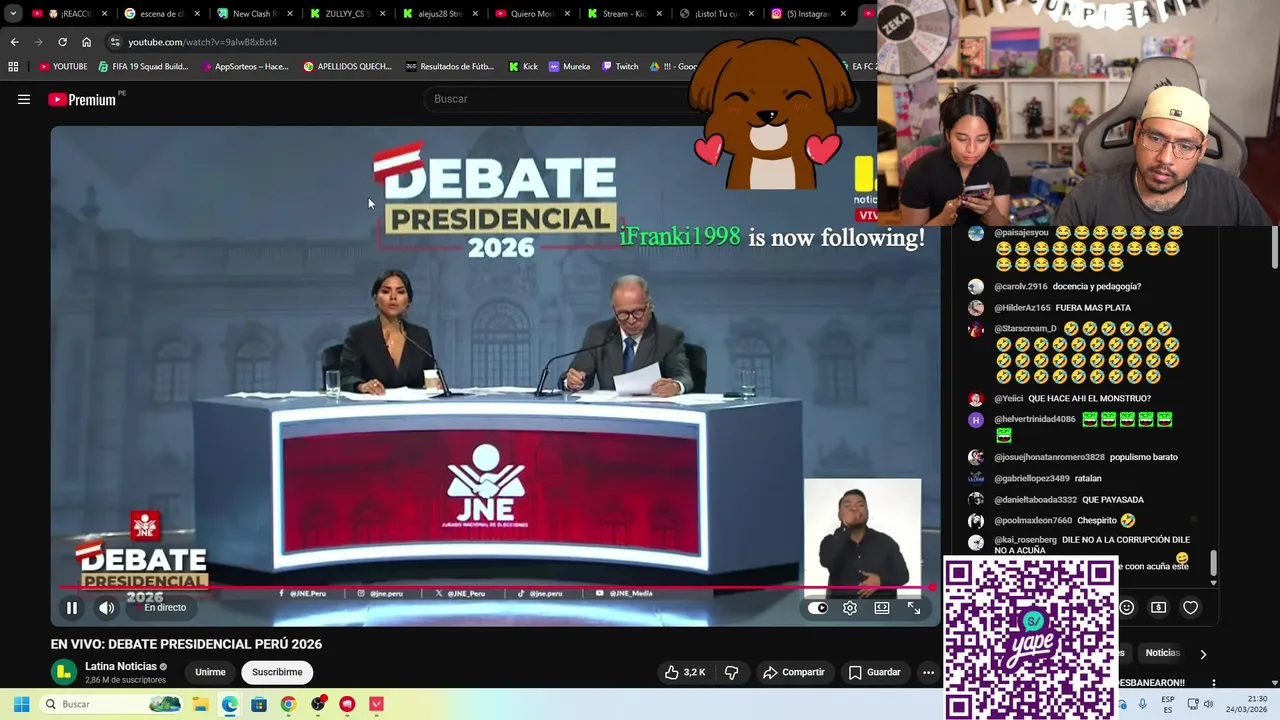This screenshot has height=720, width=1280.
Task: Open the video player settings gear
Action: [x=850, y=607]
